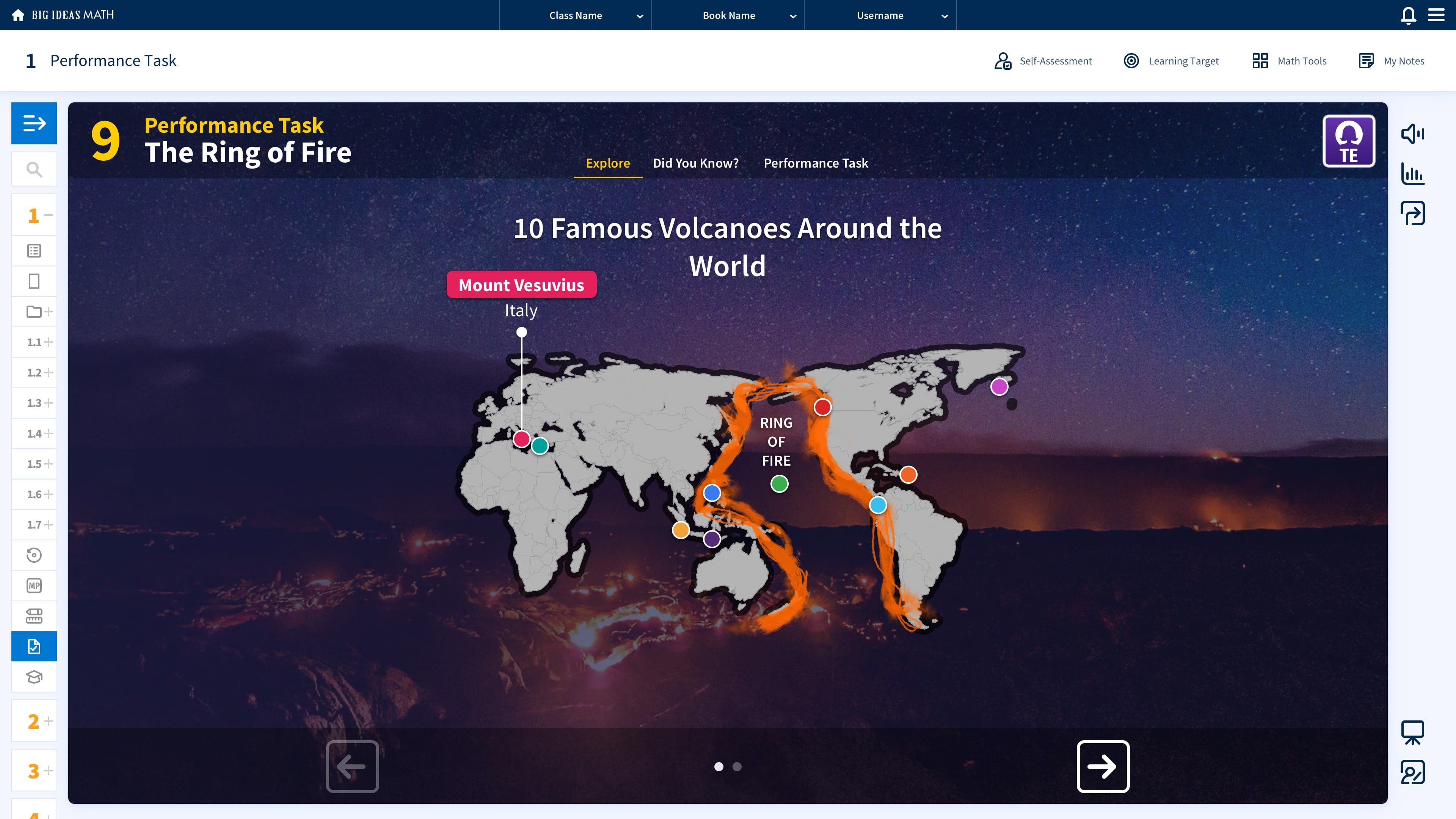Click the sidebar search icon
1456x819 pixels.
34,169
